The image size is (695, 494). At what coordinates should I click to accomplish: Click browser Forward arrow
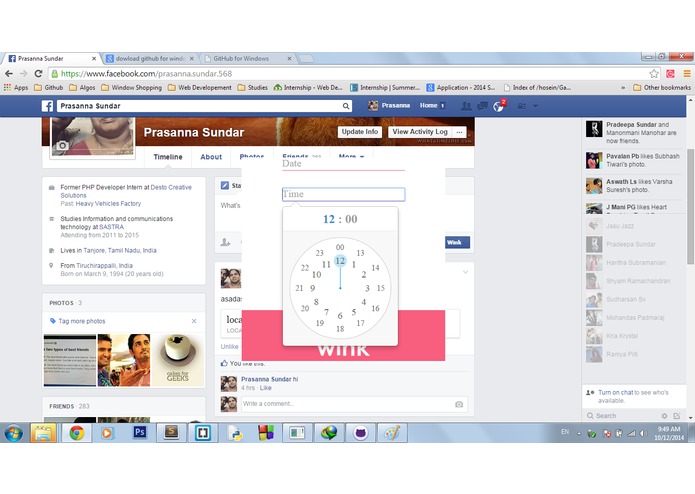tap(24, 74)
